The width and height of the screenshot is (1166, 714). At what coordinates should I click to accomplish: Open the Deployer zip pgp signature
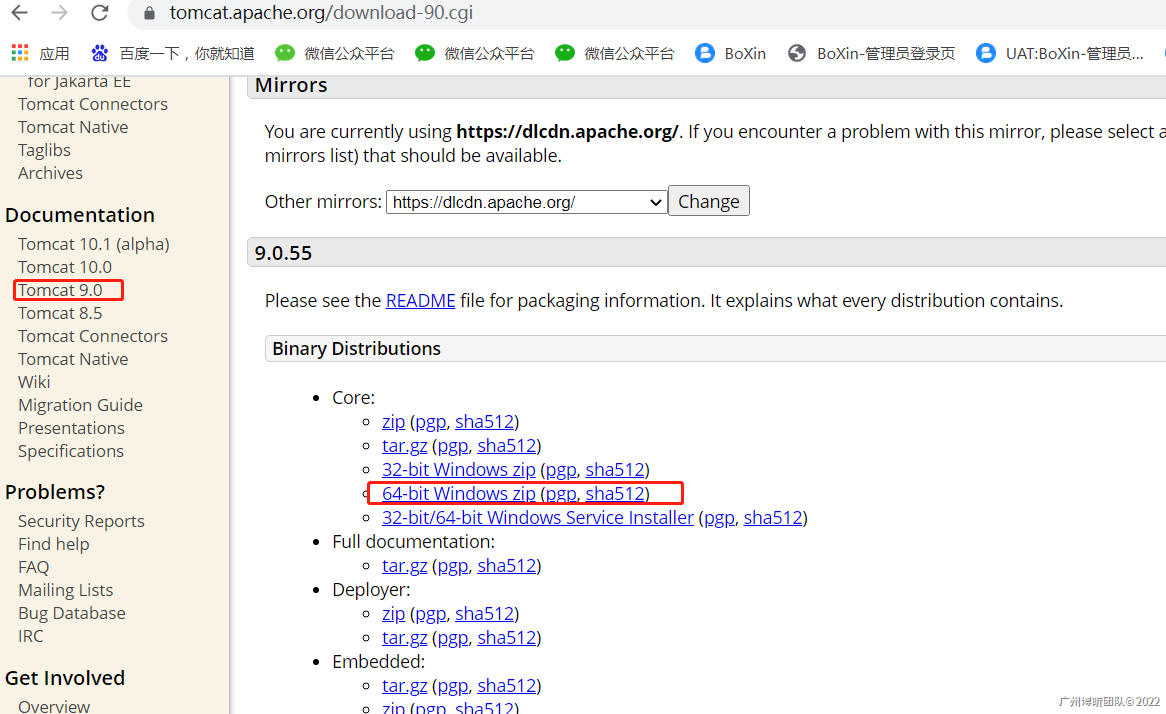(x=431, y=614)
